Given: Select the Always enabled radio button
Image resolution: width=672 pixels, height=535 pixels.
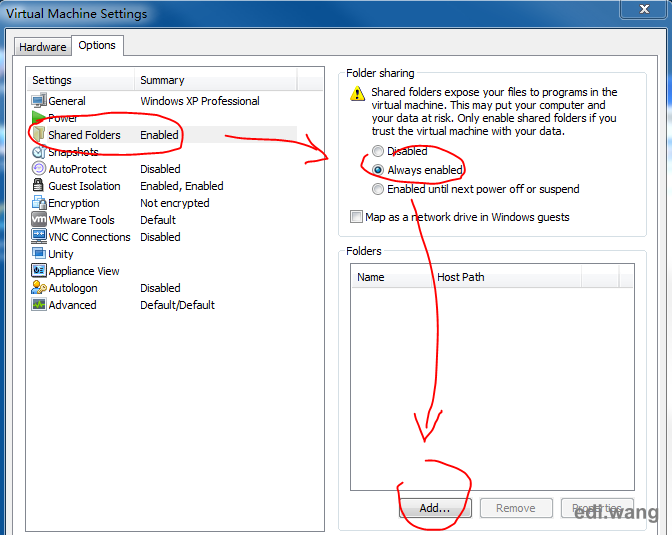Looking at the screenshot, I should click(378, 170).
